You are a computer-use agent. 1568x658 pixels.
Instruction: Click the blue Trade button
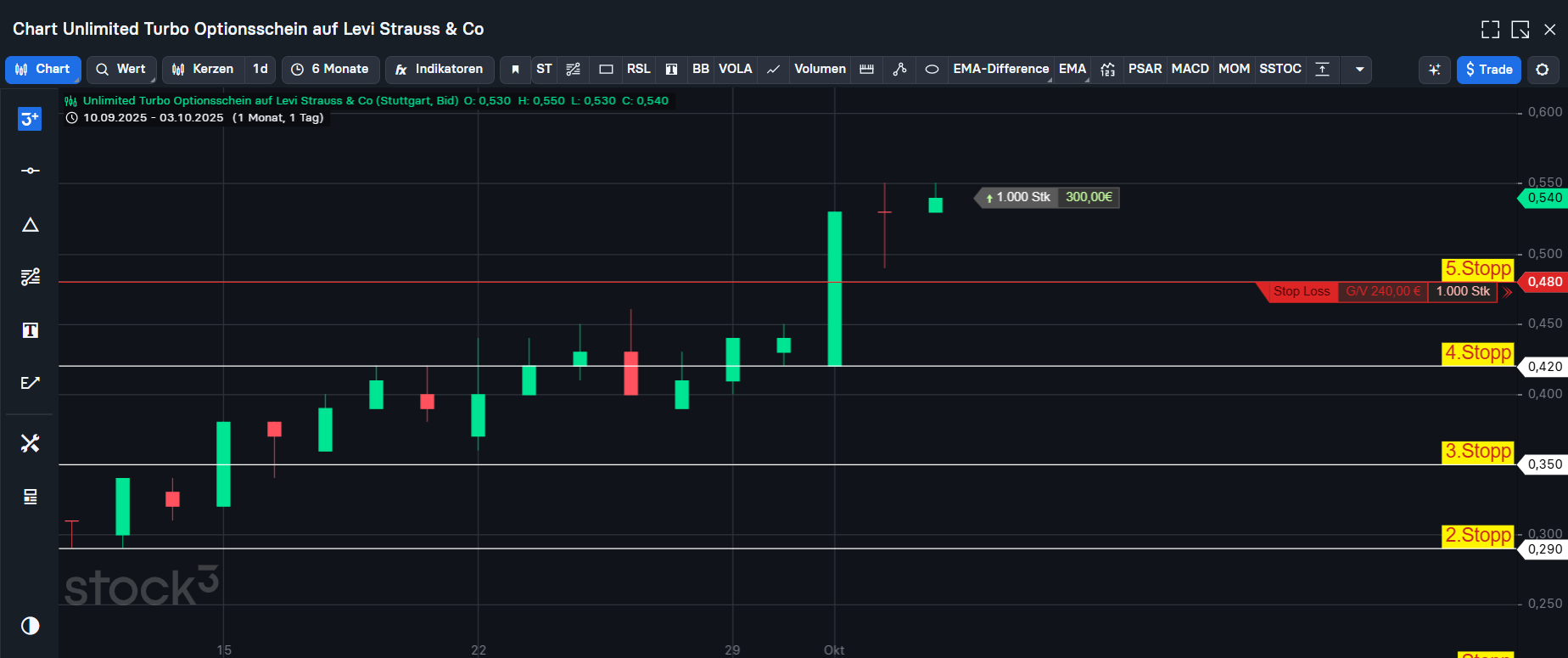pyautogui.click(x=1488, y=70)
